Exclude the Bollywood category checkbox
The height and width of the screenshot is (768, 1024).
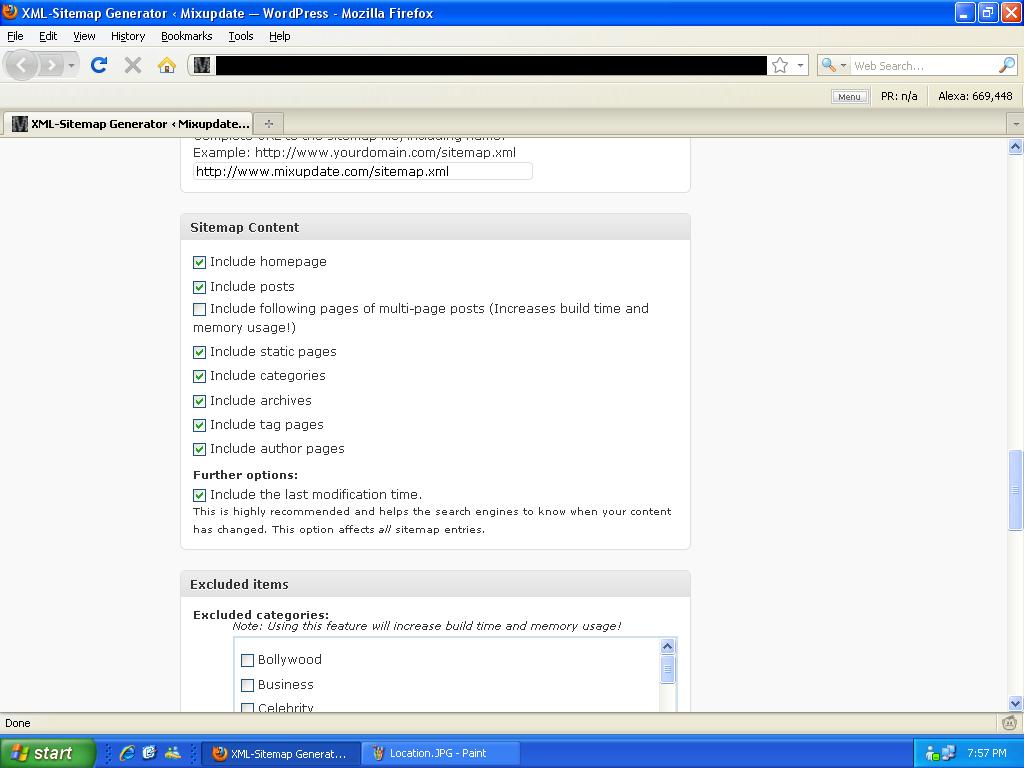click(x=248, y=660)
